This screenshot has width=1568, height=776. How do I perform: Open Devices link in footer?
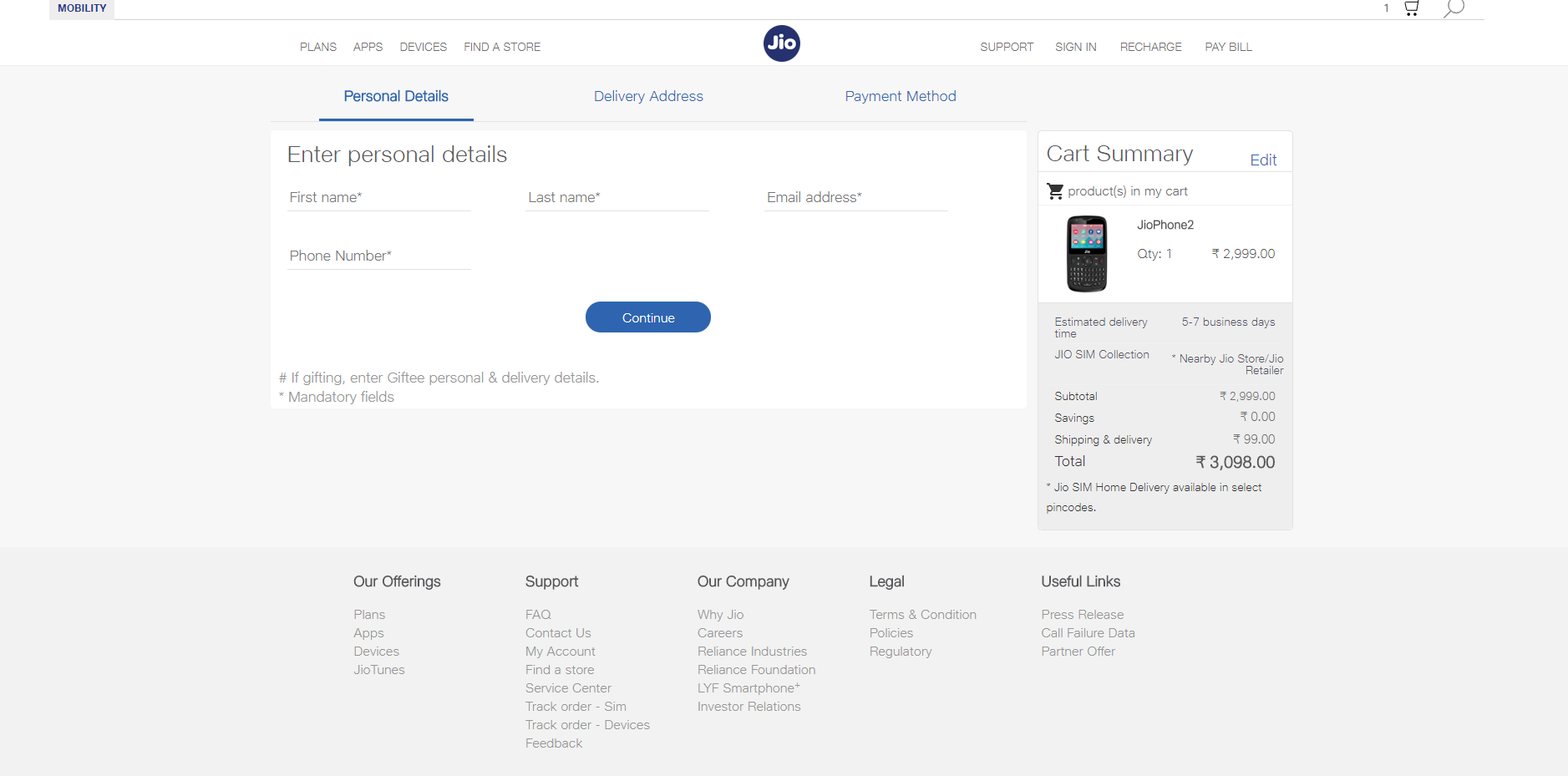coord(376,652)
